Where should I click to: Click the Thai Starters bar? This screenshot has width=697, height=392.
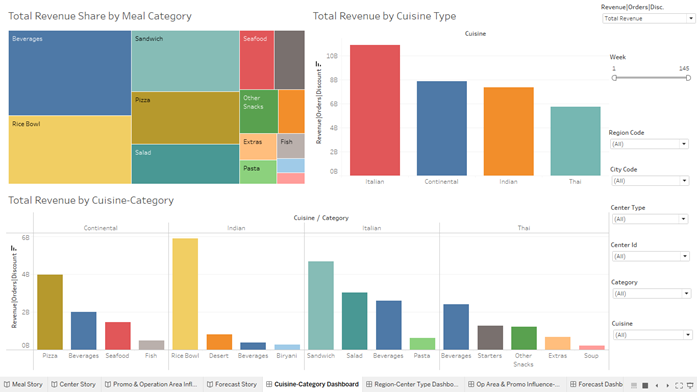point(490,337)
